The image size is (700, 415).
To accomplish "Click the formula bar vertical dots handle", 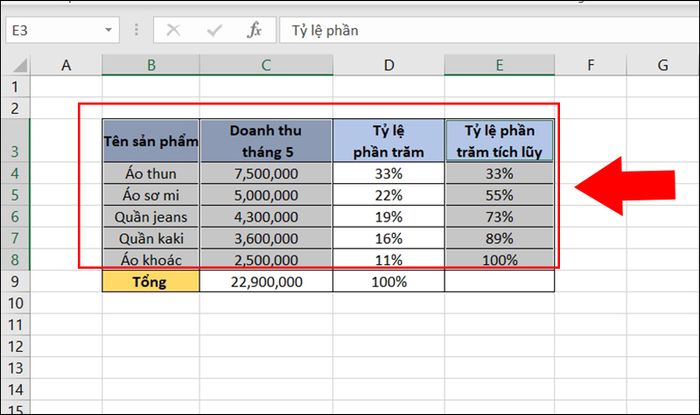I will pyautogui.click(x=136, y=30).
